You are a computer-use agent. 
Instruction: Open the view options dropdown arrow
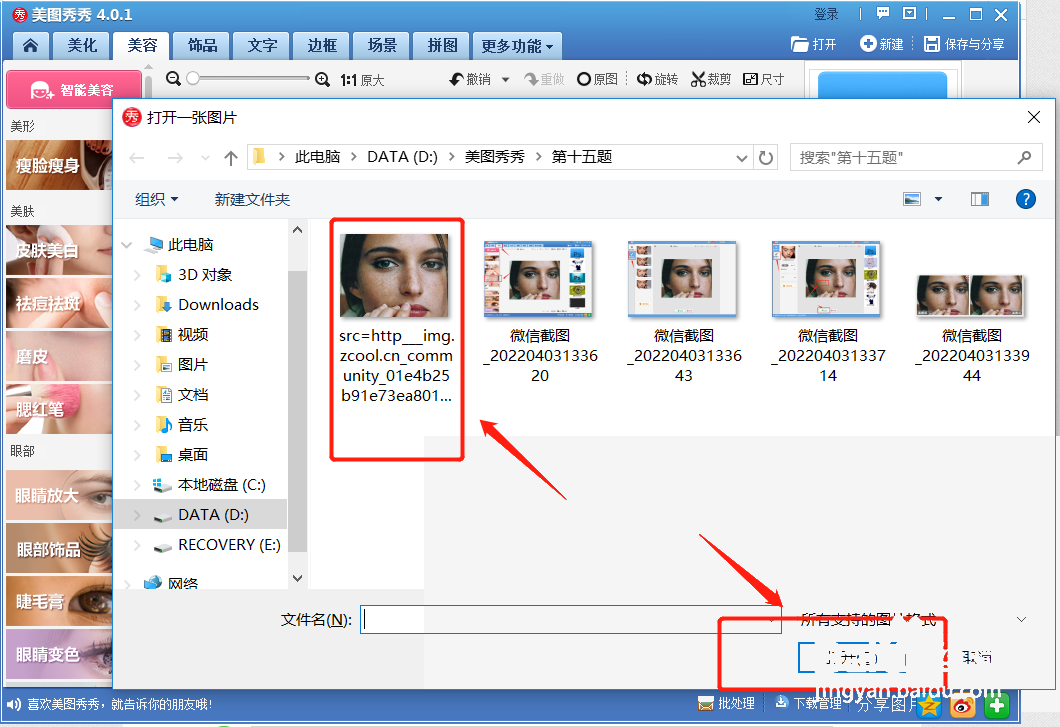938,199
